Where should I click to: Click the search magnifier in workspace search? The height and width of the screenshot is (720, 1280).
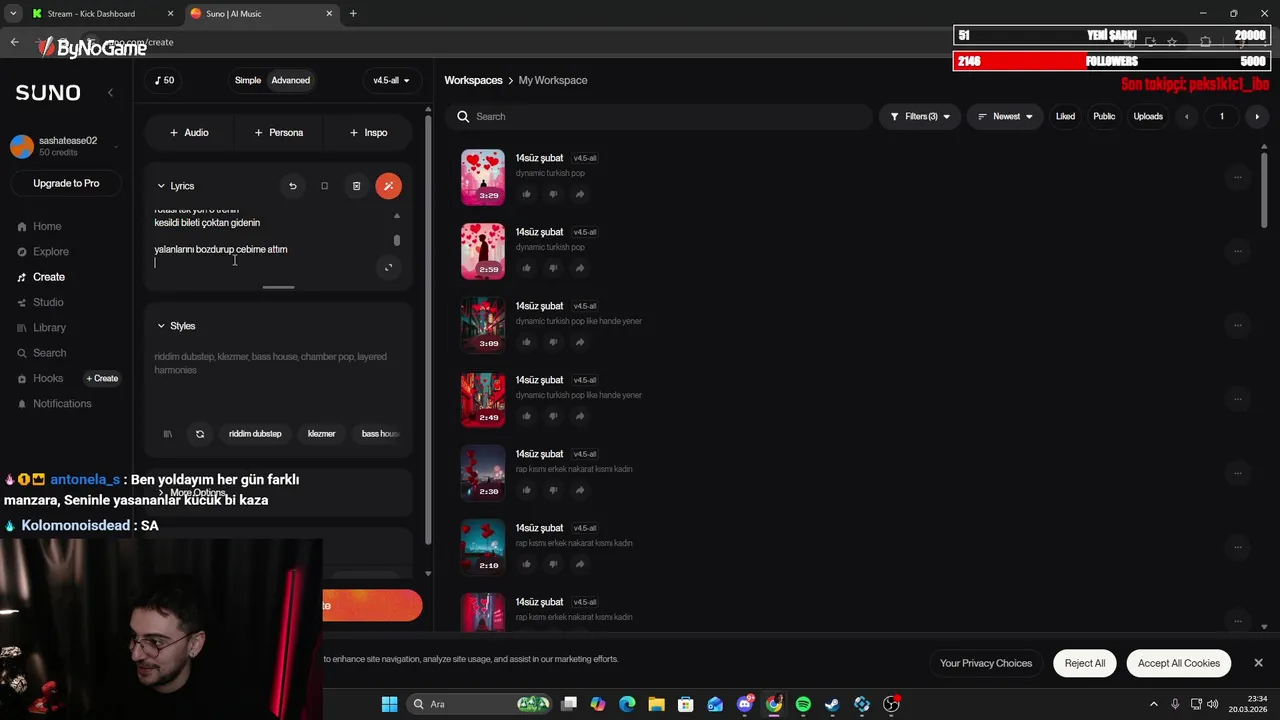pyautogui.click(x=463, y=117)
